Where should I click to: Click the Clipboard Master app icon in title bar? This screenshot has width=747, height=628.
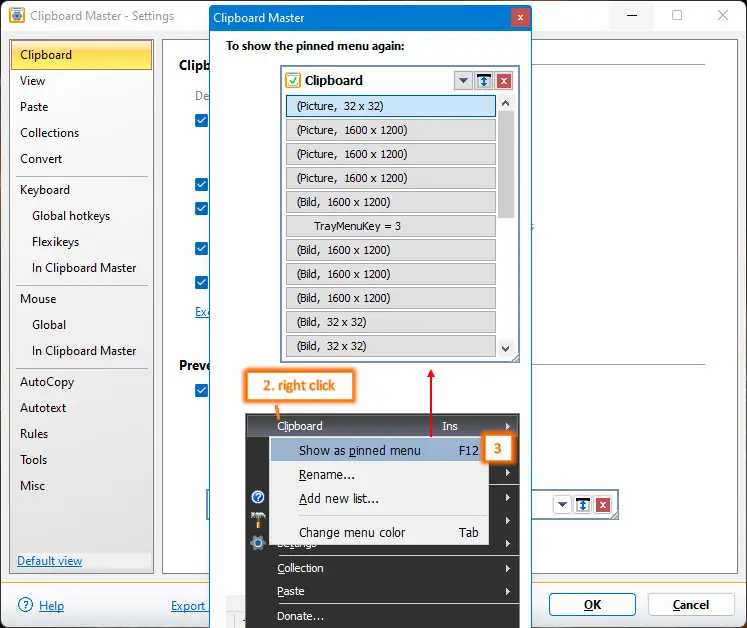click(x=17, y=15)
